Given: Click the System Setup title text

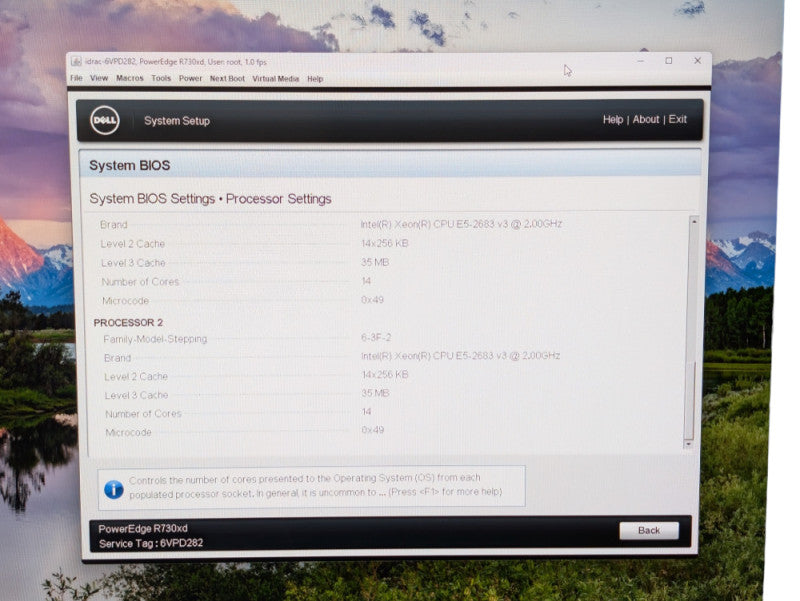Looking at the screenshot, I should click(177, 121).
